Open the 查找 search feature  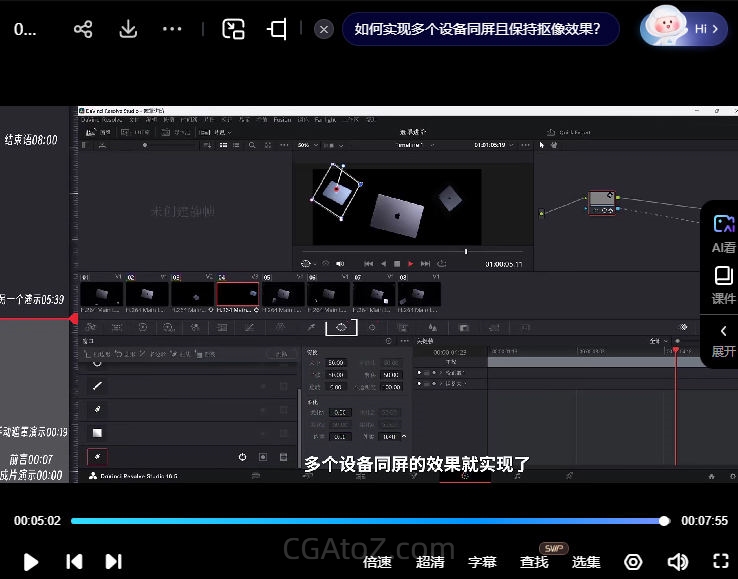tap(534, 562)
